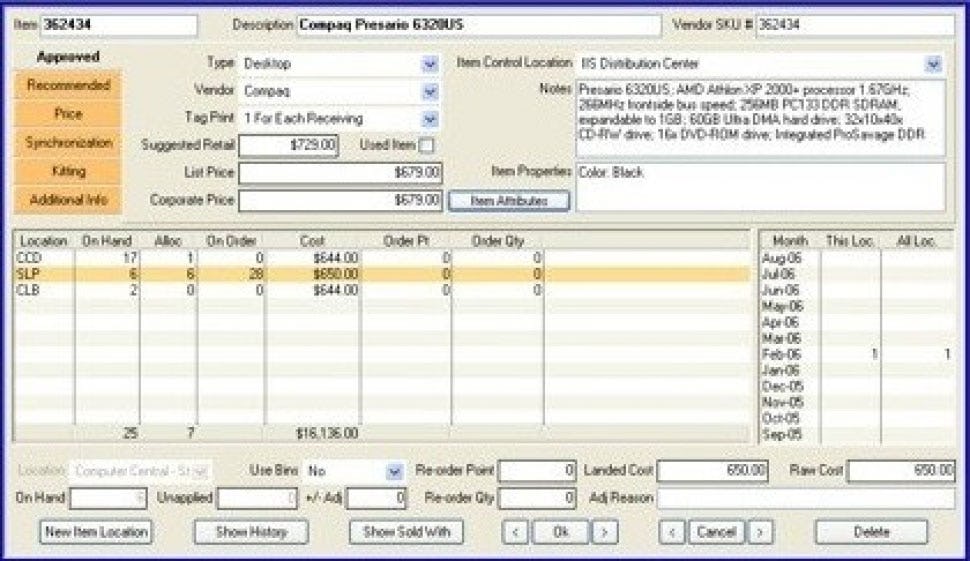Click the New Item Location button

pyautogui.click(x=96, y=532)
